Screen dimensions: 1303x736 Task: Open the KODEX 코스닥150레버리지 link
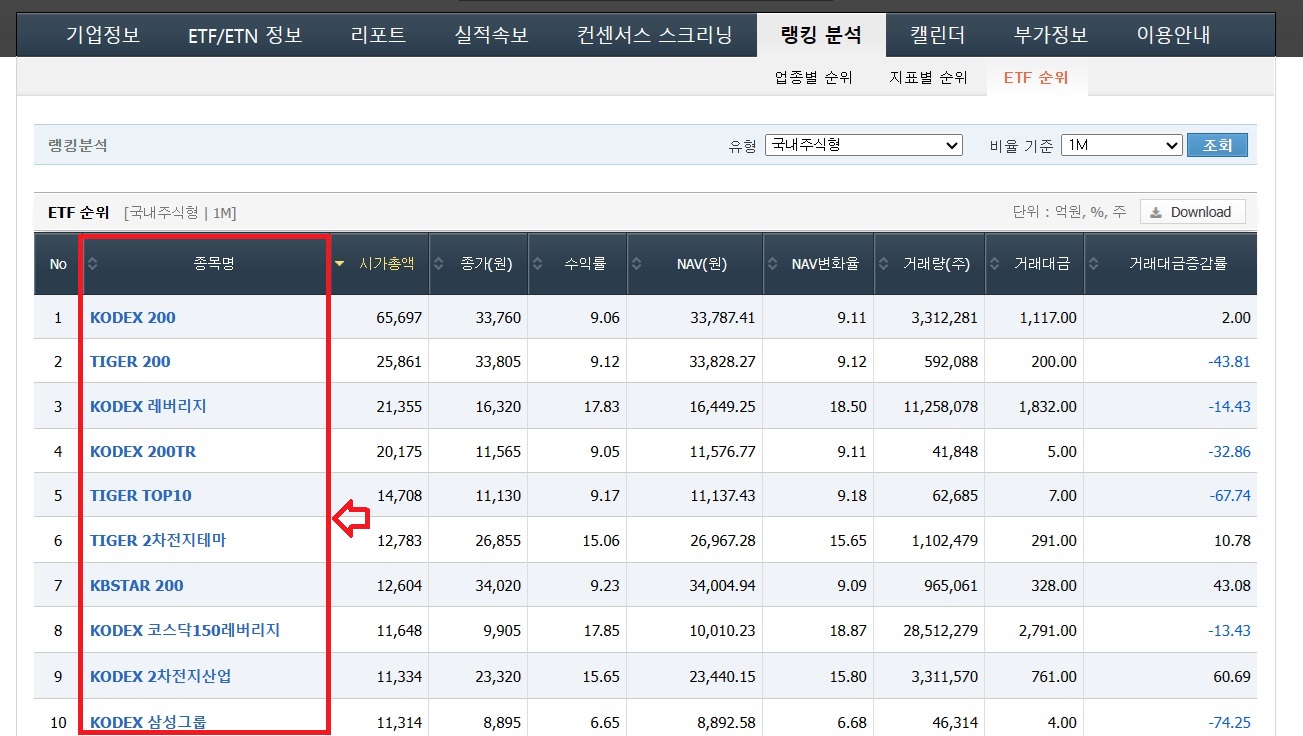(185, 630)
